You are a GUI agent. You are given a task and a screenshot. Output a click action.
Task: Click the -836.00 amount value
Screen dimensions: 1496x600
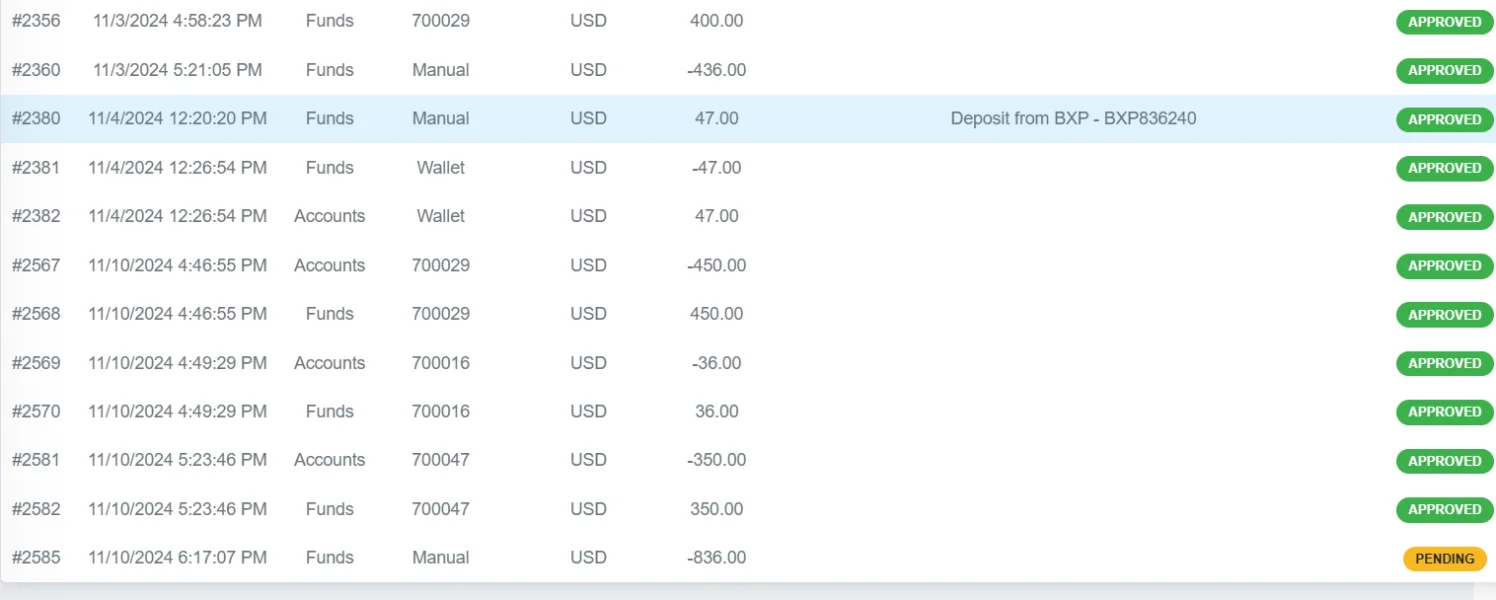tap(716, 558)
